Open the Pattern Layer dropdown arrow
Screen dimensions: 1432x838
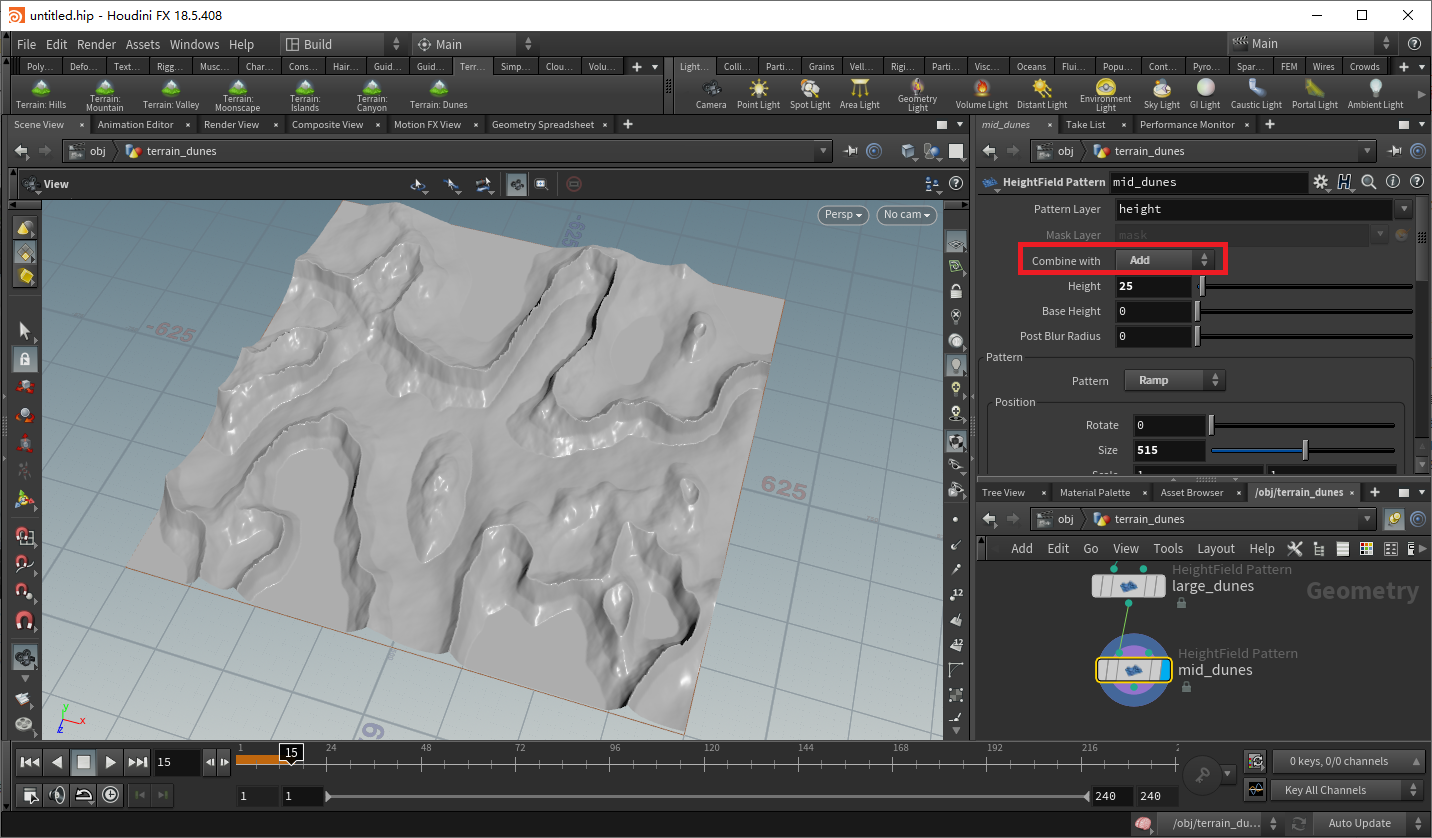click(x=1404, y=209)
